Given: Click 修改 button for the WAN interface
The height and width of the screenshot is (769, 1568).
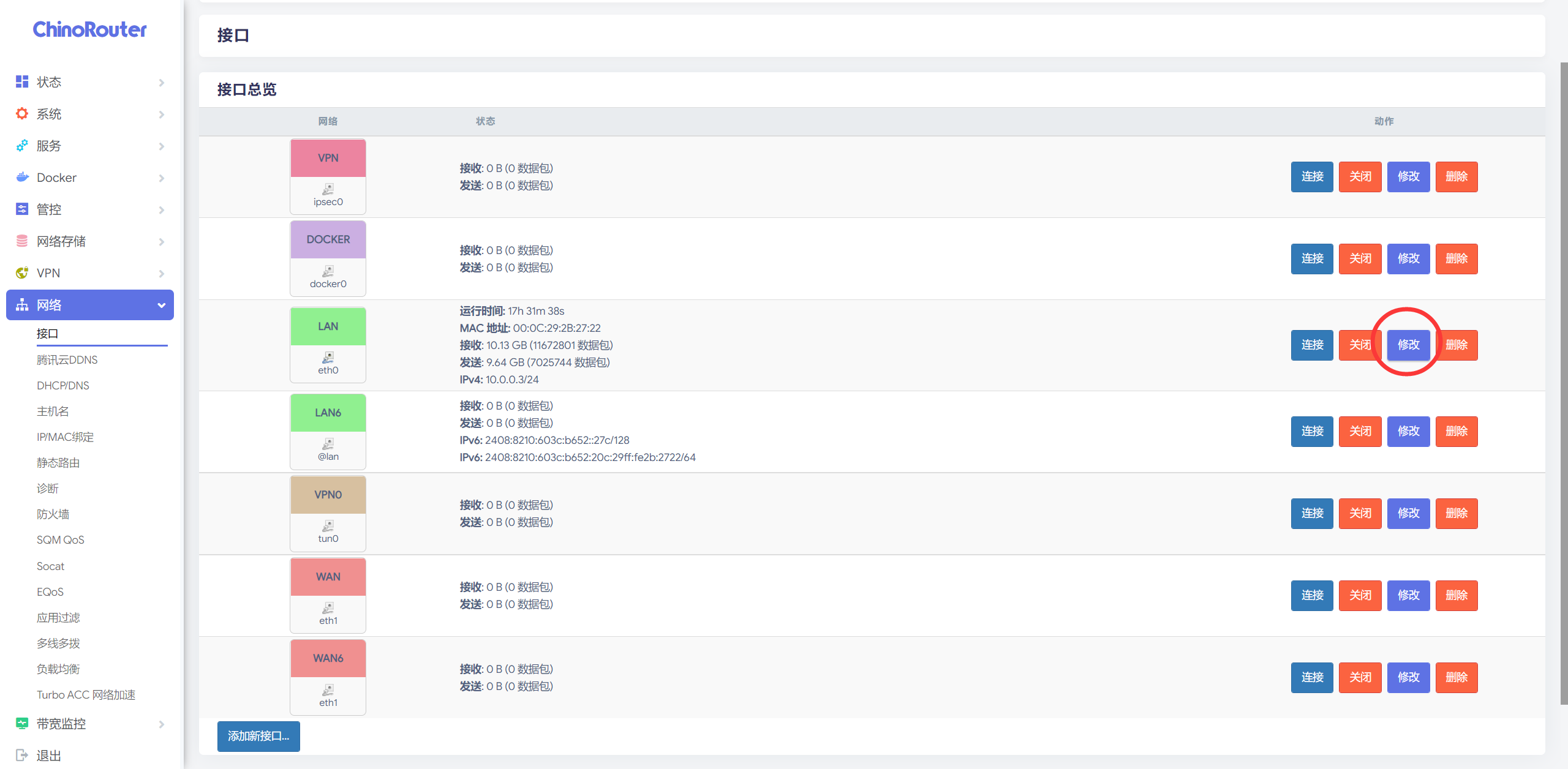Looking at the screenshot, I should (1408, 595).
